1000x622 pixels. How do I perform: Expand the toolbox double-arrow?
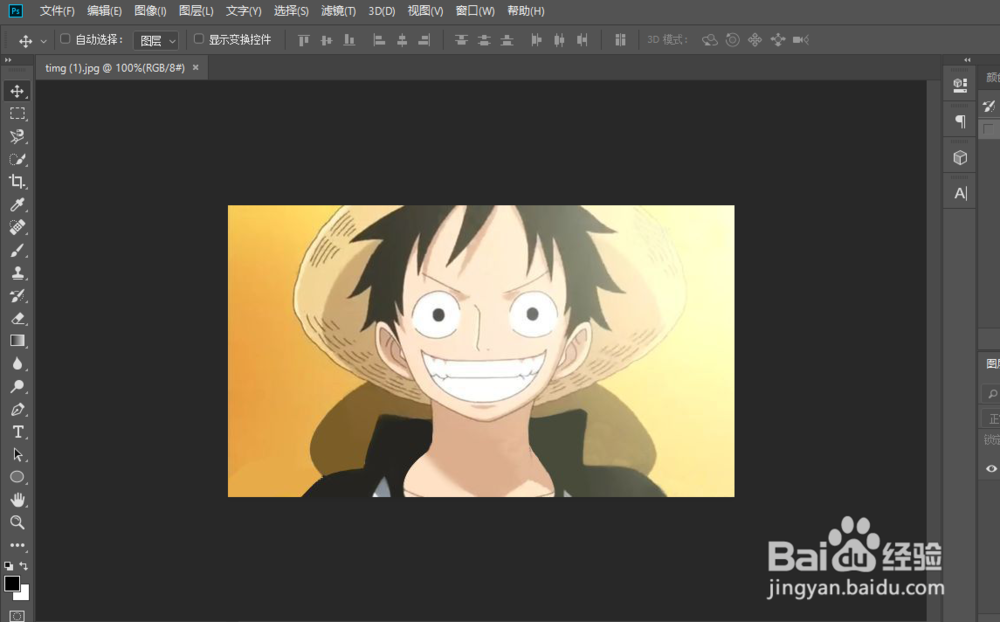coord(8,59)
